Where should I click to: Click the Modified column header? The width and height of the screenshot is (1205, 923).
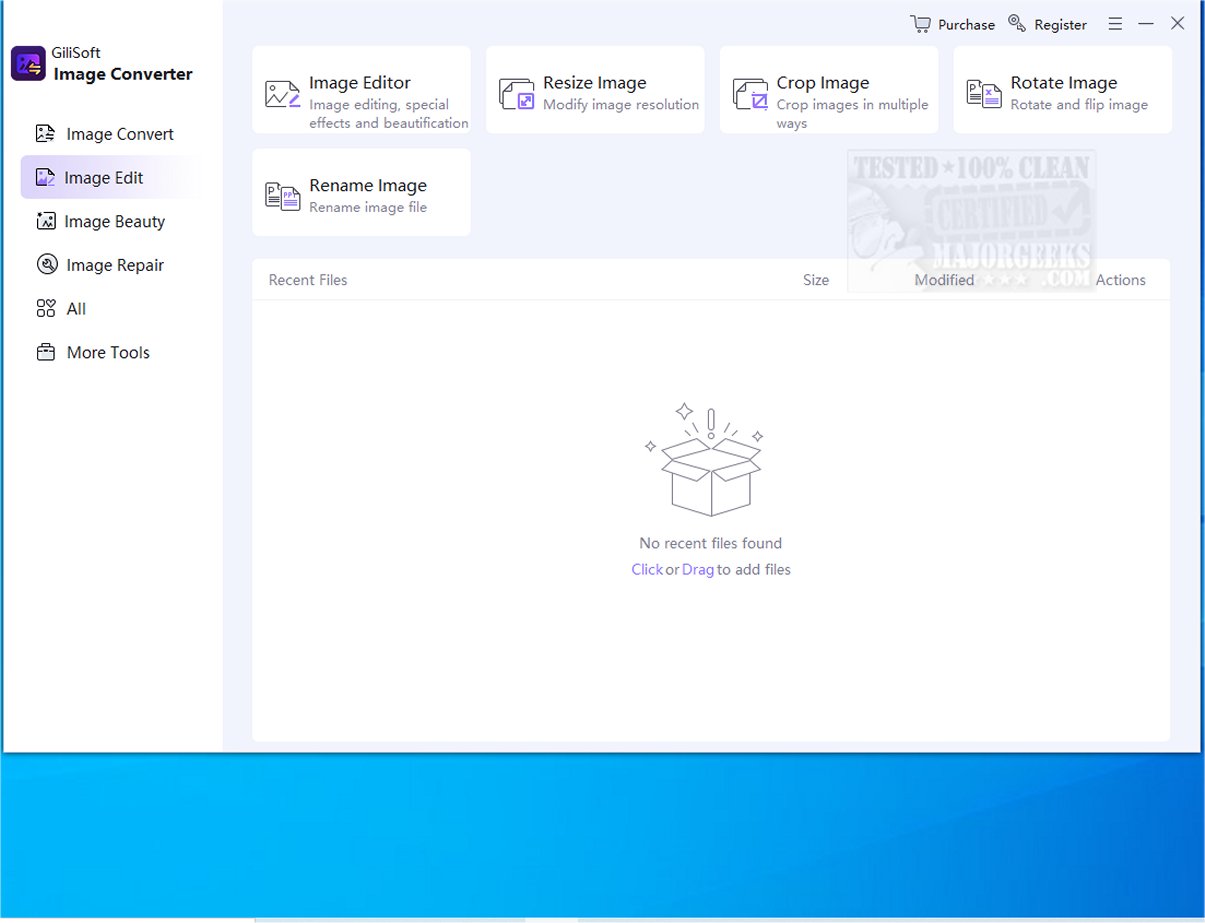click(x=944, y=280)
